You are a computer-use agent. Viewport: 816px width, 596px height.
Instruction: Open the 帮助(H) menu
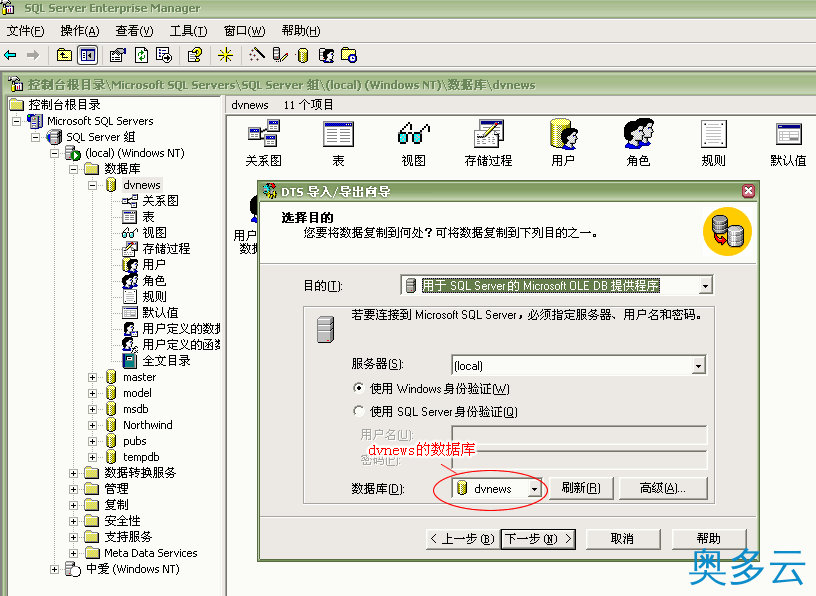[301, 31]
